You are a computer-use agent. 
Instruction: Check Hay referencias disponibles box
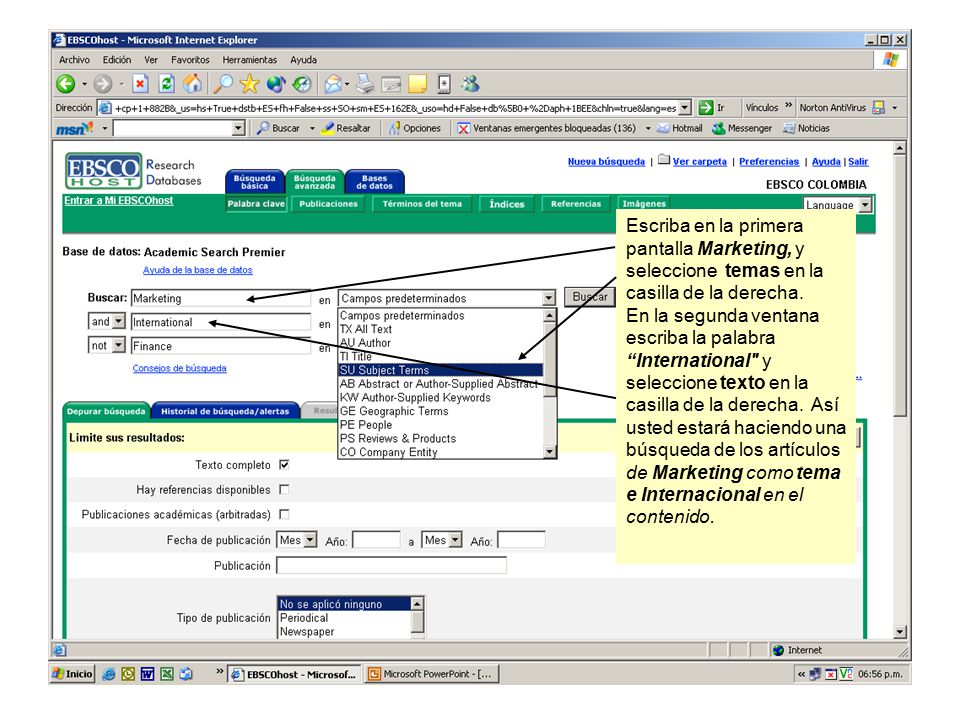click(284, 489)
